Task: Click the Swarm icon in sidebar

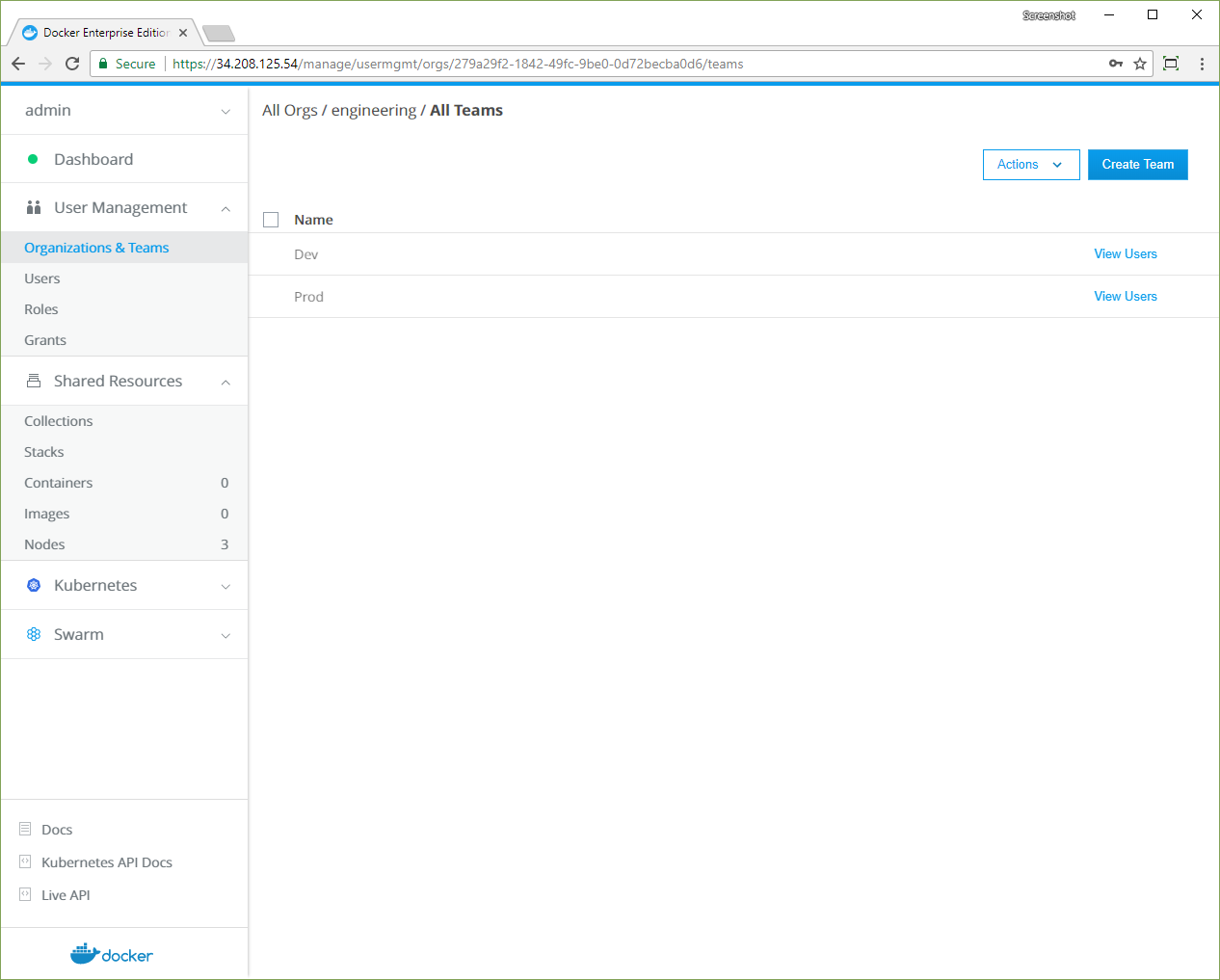Action: tap(34, 634)
